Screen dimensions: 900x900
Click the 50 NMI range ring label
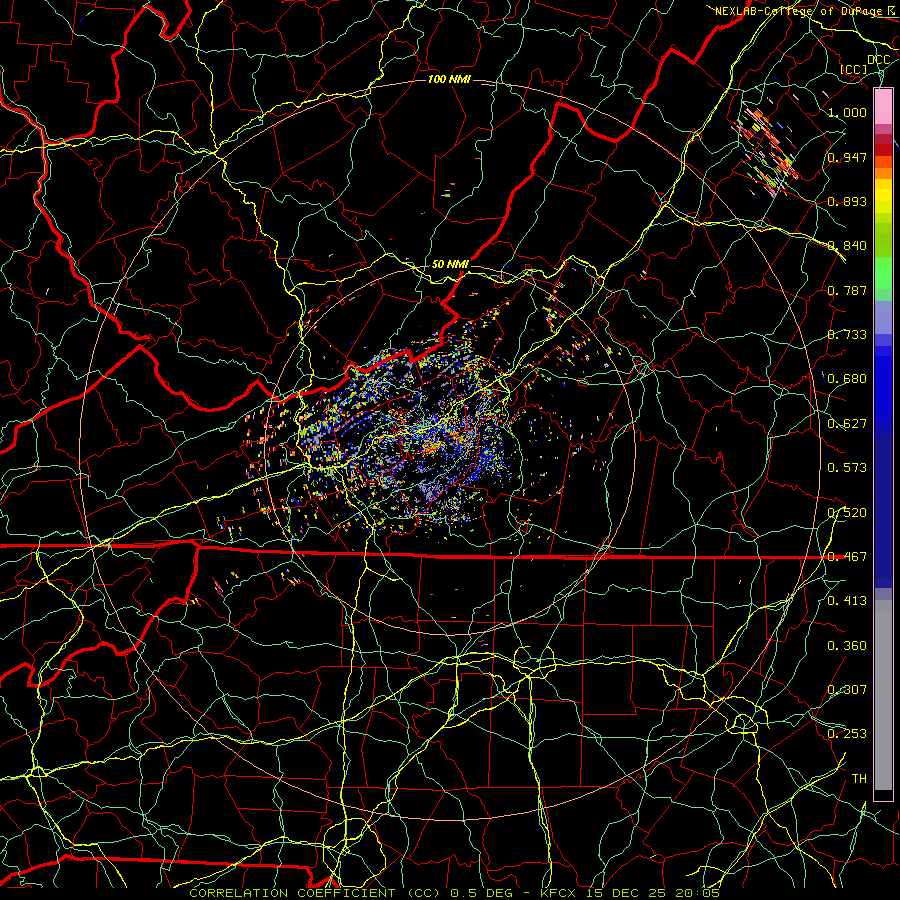(450, 264)
